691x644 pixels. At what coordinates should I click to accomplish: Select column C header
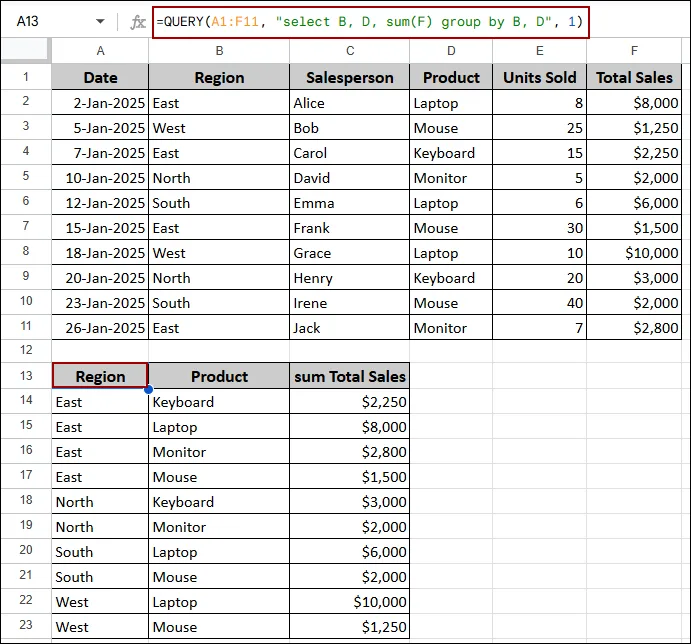tap(350, 51)
